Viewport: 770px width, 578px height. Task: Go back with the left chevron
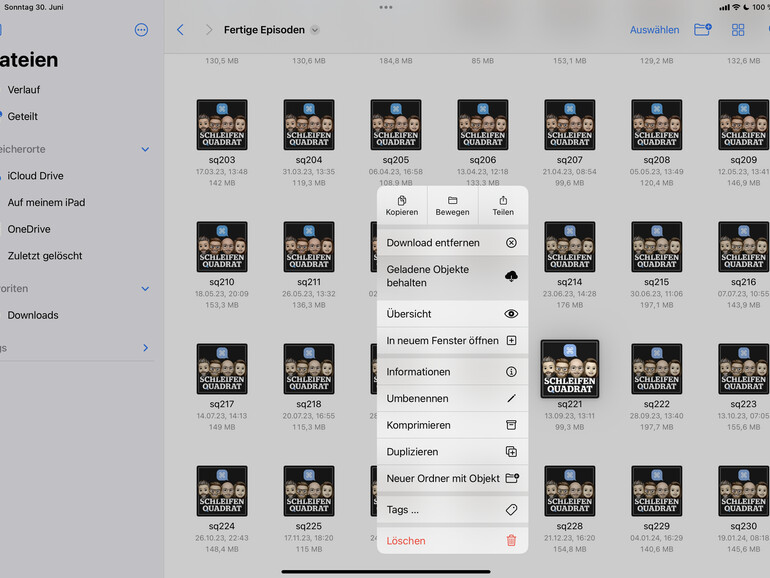pos(180,30)
